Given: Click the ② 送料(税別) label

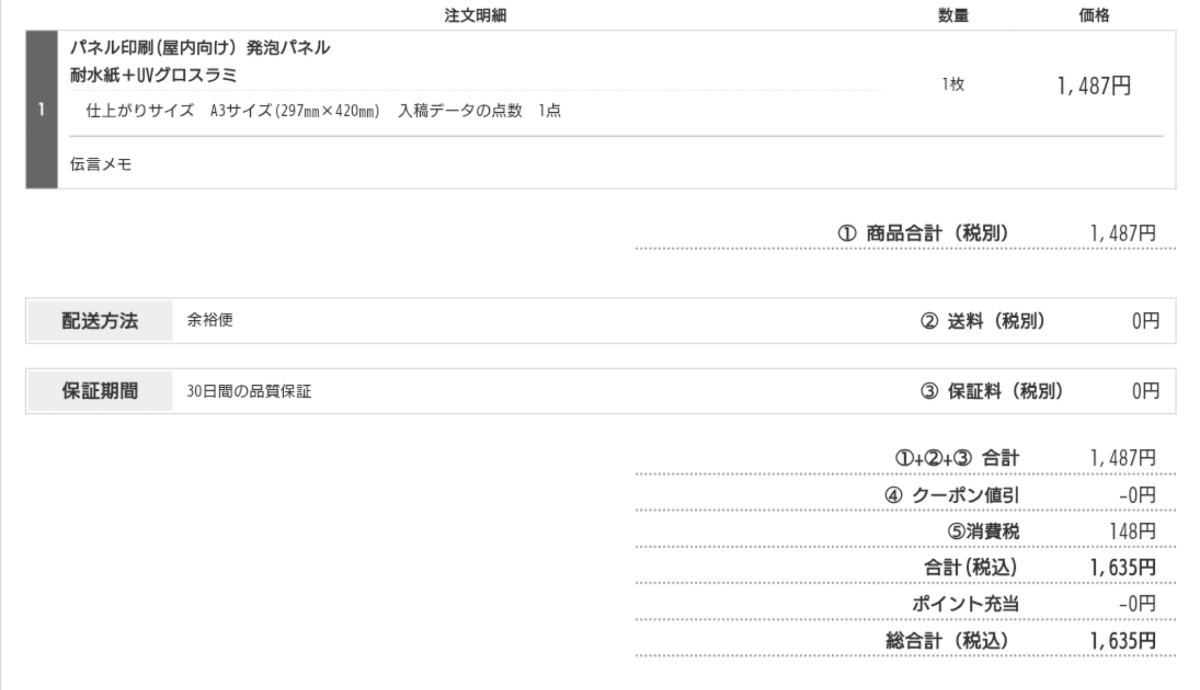Looking at the screenshot, I should point(986,321).
